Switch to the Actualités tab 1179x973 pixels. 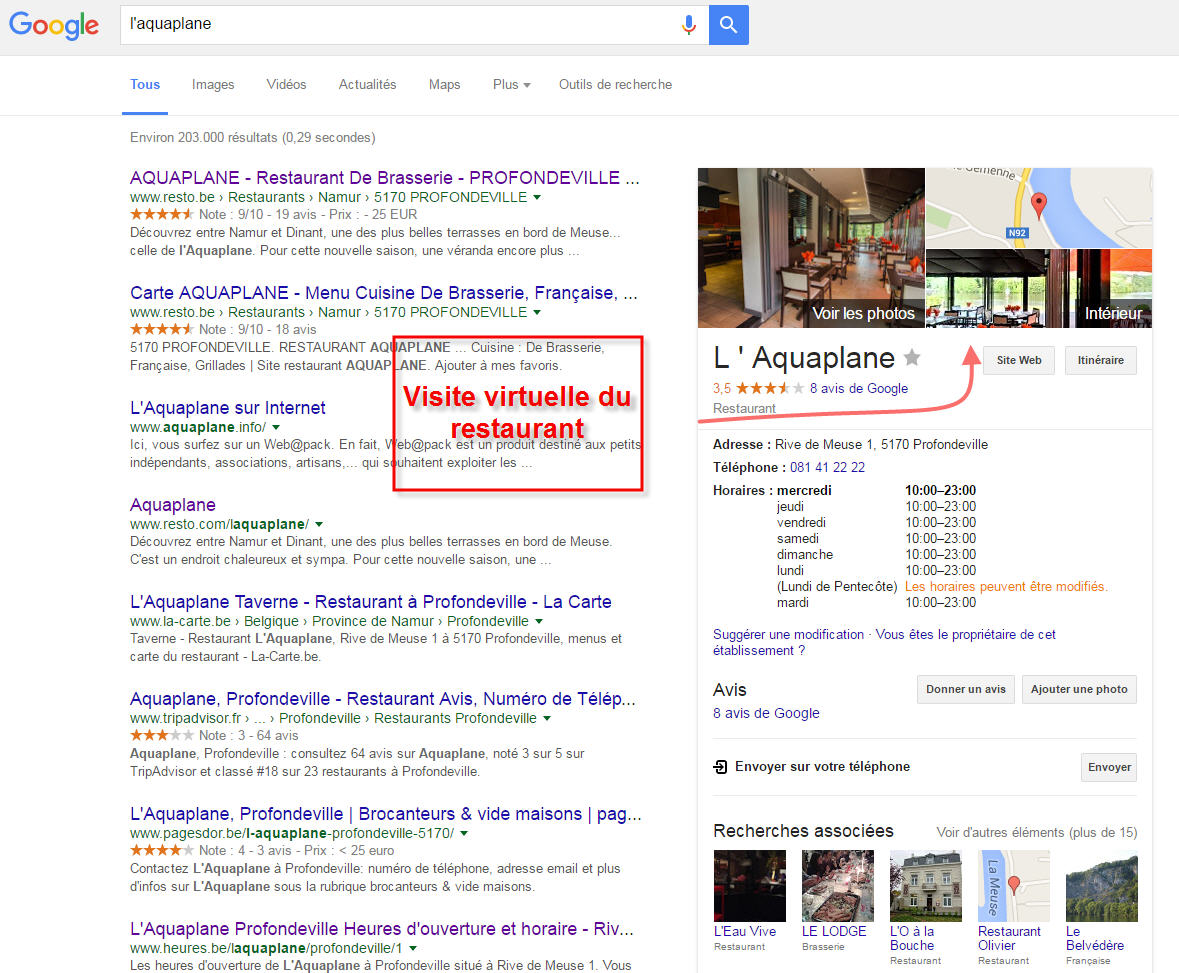click(x=367, y=84)
